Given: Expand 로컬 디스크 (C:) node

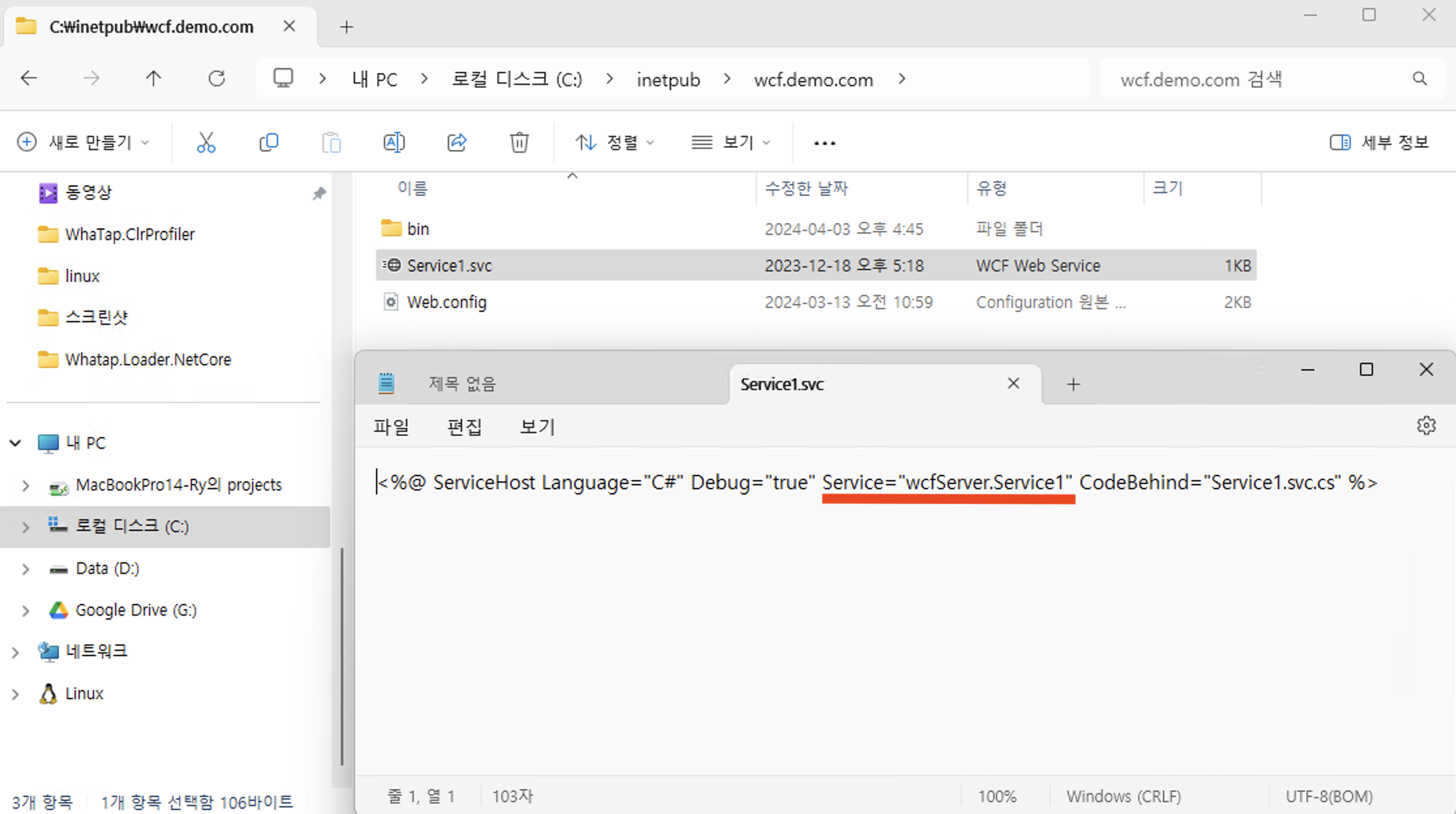Looking at the screenshot, I should pyautogui.click(x=25, y=527).
